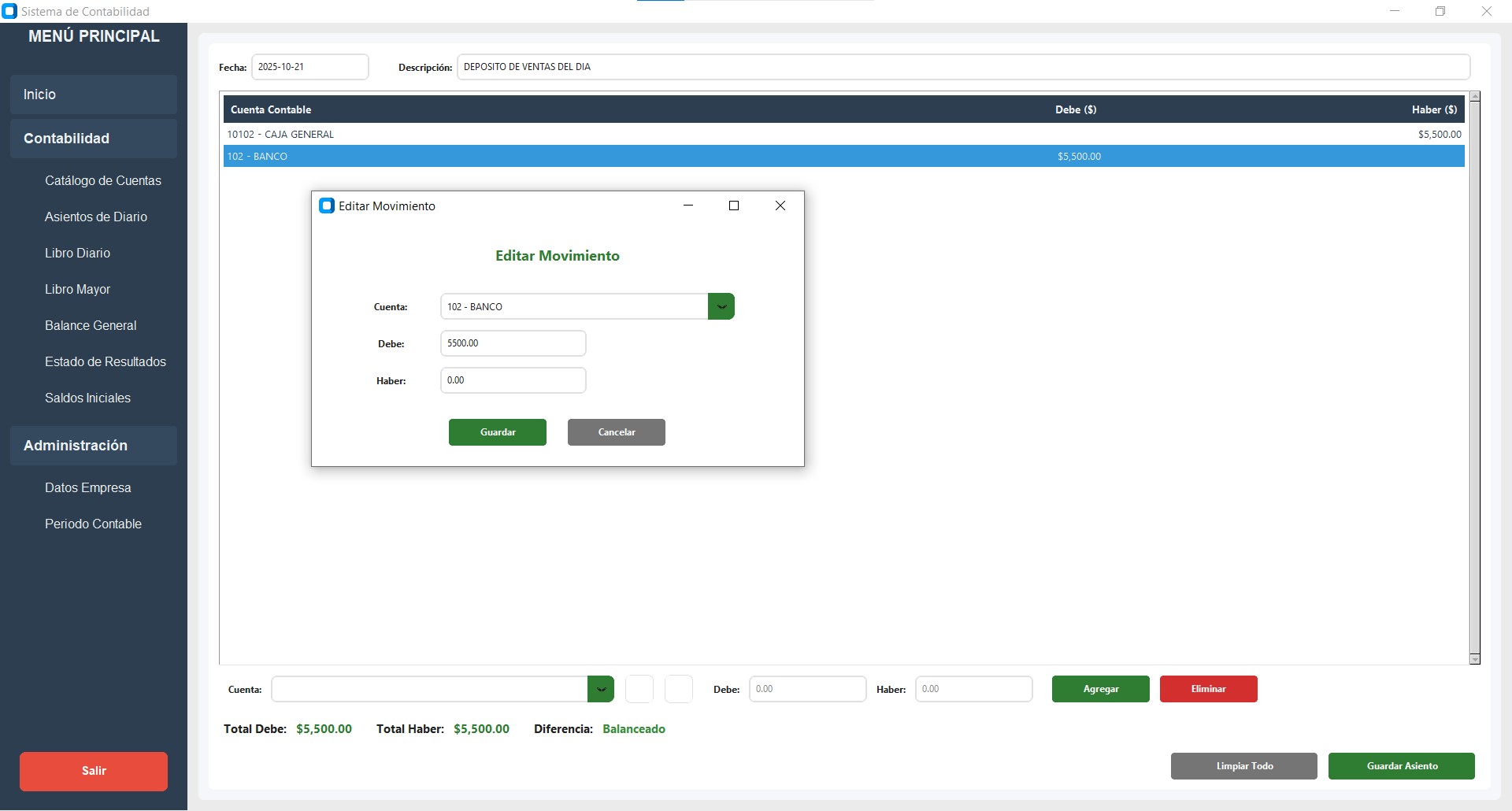1512x811 pixels.
Task: Click the red Eliminar button
Action: point(1208,689)
